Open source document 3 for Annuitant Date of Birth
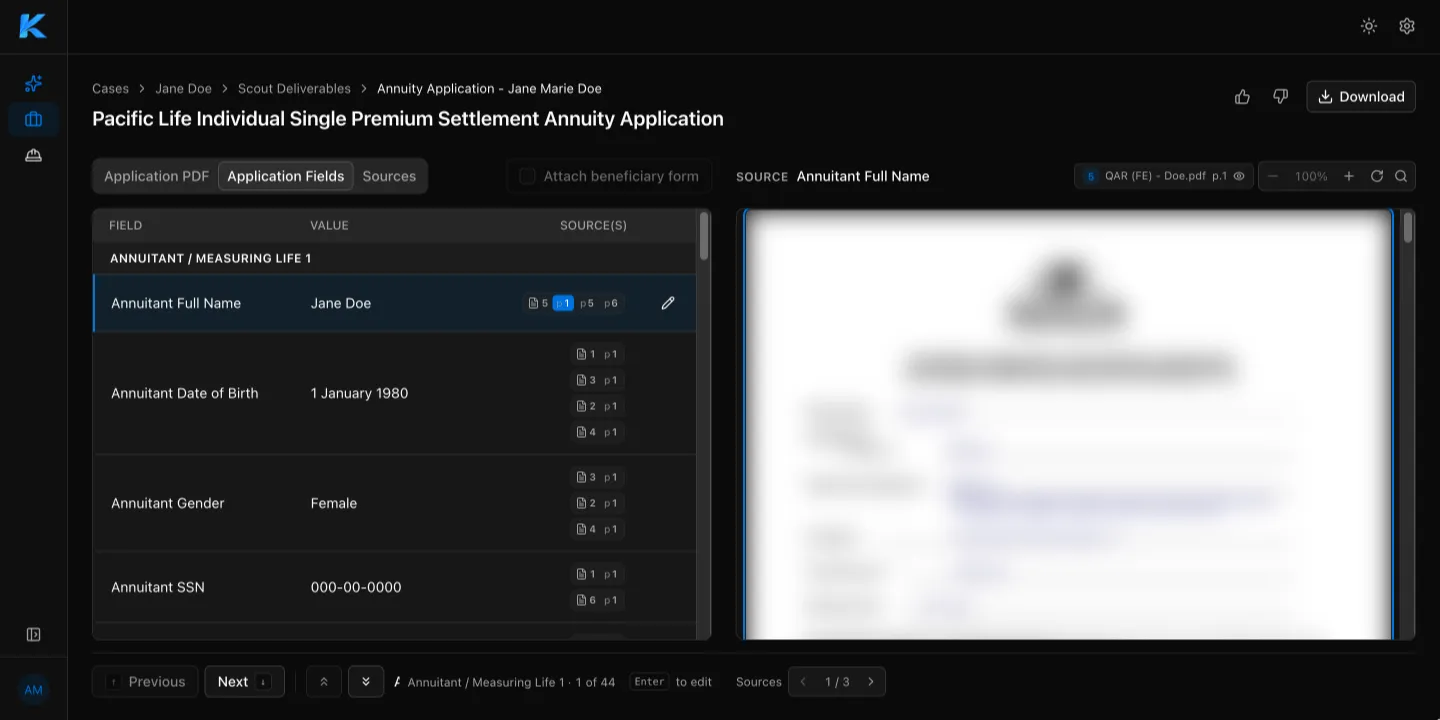The height and width of the screenshot is (720, 1440). [x=597, y=380]
